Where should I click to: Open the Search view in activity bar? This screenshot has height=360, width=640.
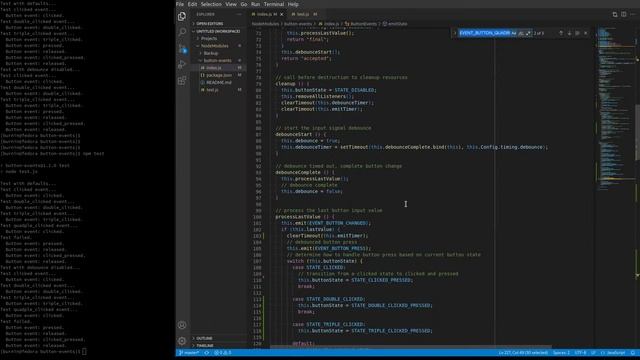pyautogui.click(x=182, y=32)
